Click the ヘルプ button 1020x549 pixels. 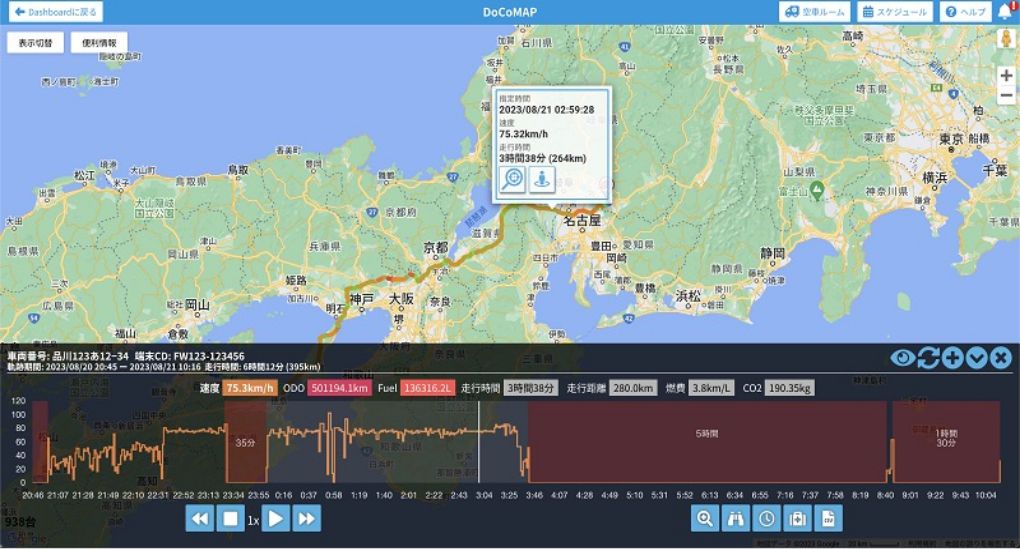965,12
